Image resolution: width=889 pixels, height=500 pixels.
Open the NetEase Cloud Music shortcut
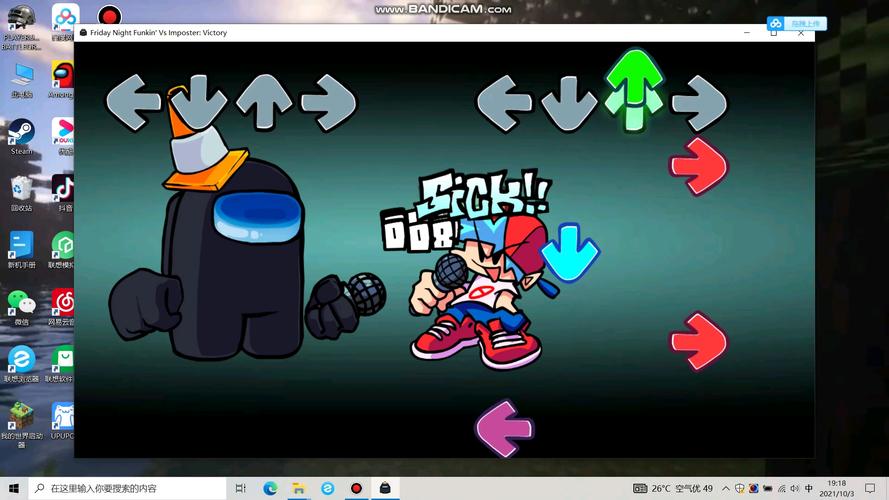point(62,307)
